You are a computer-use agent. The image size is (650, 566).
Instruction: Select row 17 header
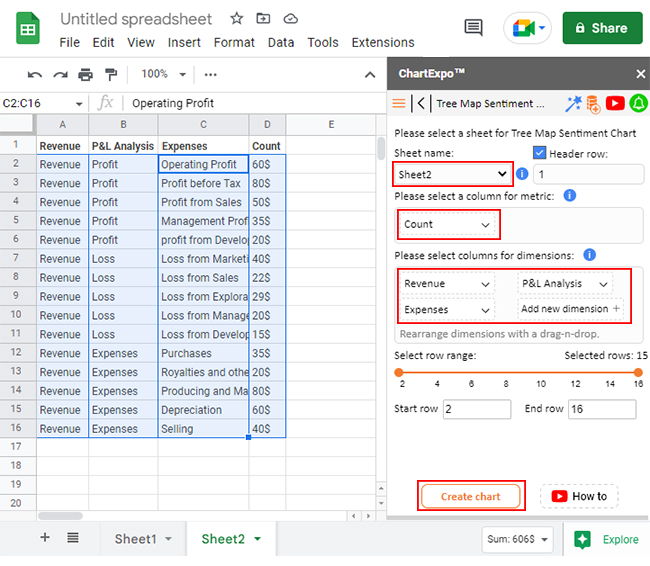16,446
